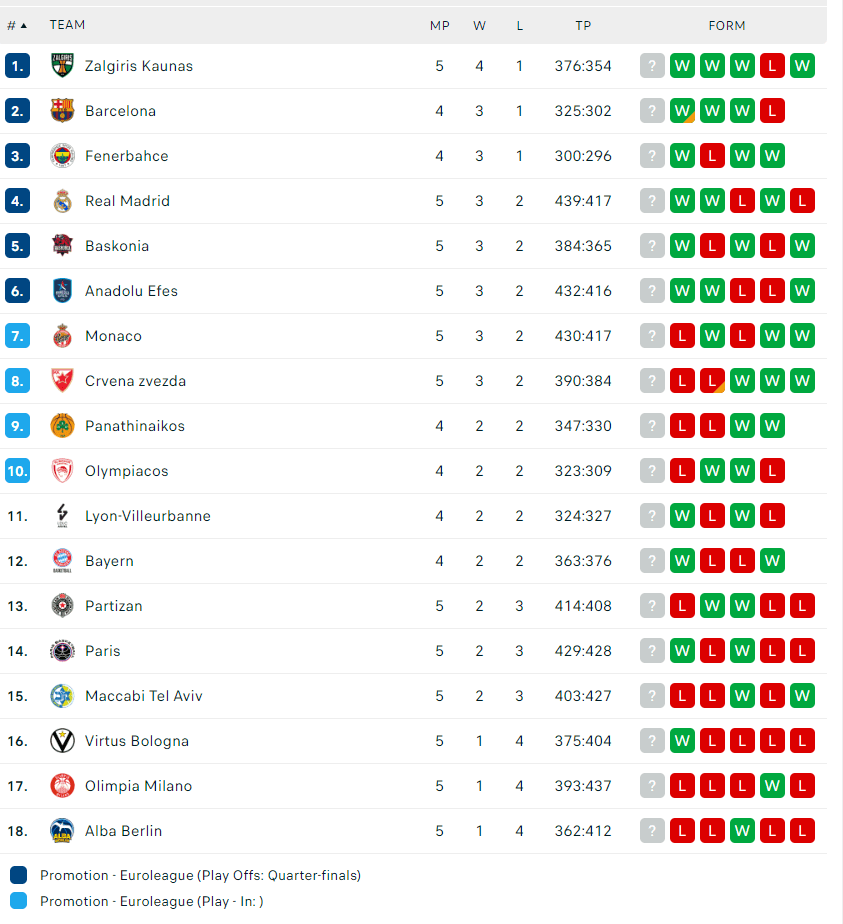Screen dimensions: 843x924
Task: Click Bayern's last W form badge
Action: tap(772, 561)
